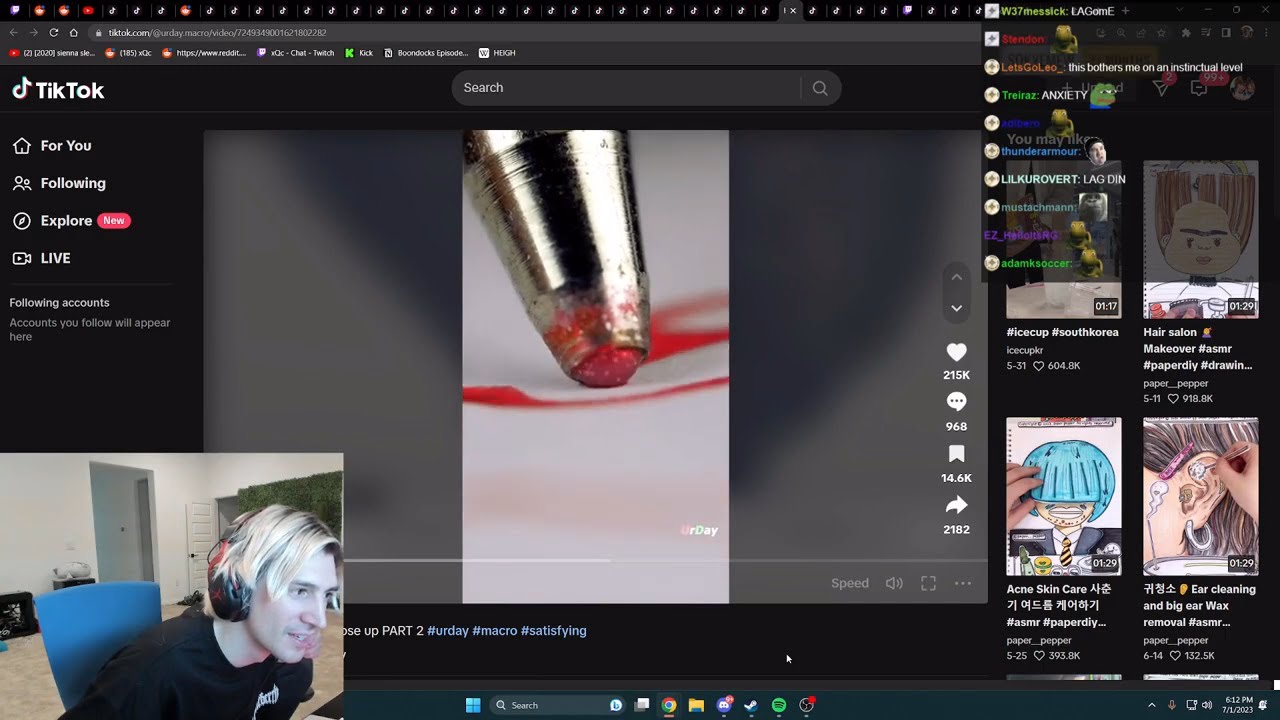Viewport: 1280px width, 720px height.
Task: Open Discord from the taskbar
Action: point(724,705)
